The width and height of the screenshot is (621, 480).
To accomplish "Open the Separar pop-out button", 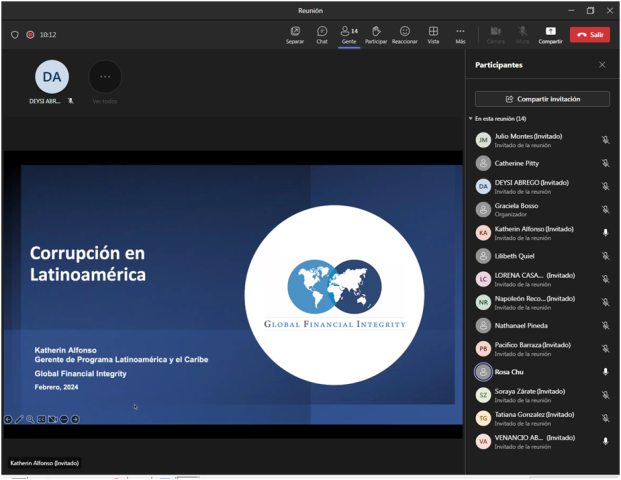I will [295, 35].
